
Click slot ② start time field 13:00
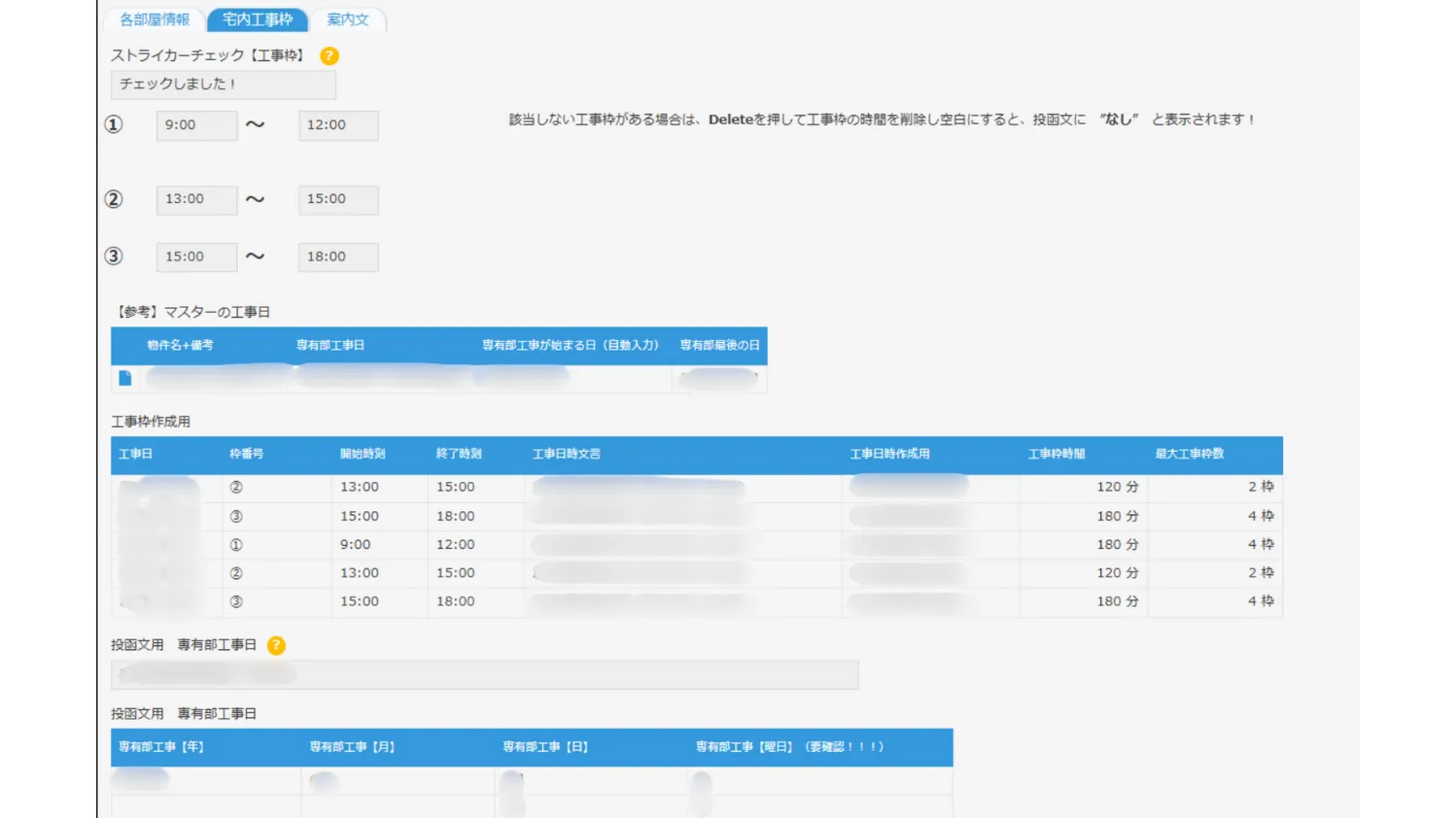[x=196, y=199]
